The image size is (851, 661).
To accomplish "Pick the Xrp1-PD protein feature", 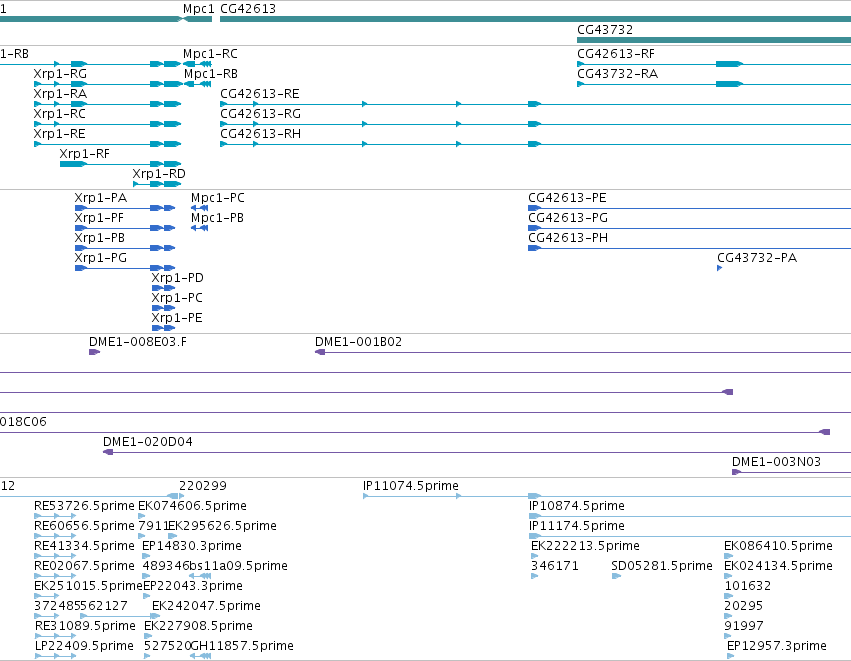I will tap(177, 278).
